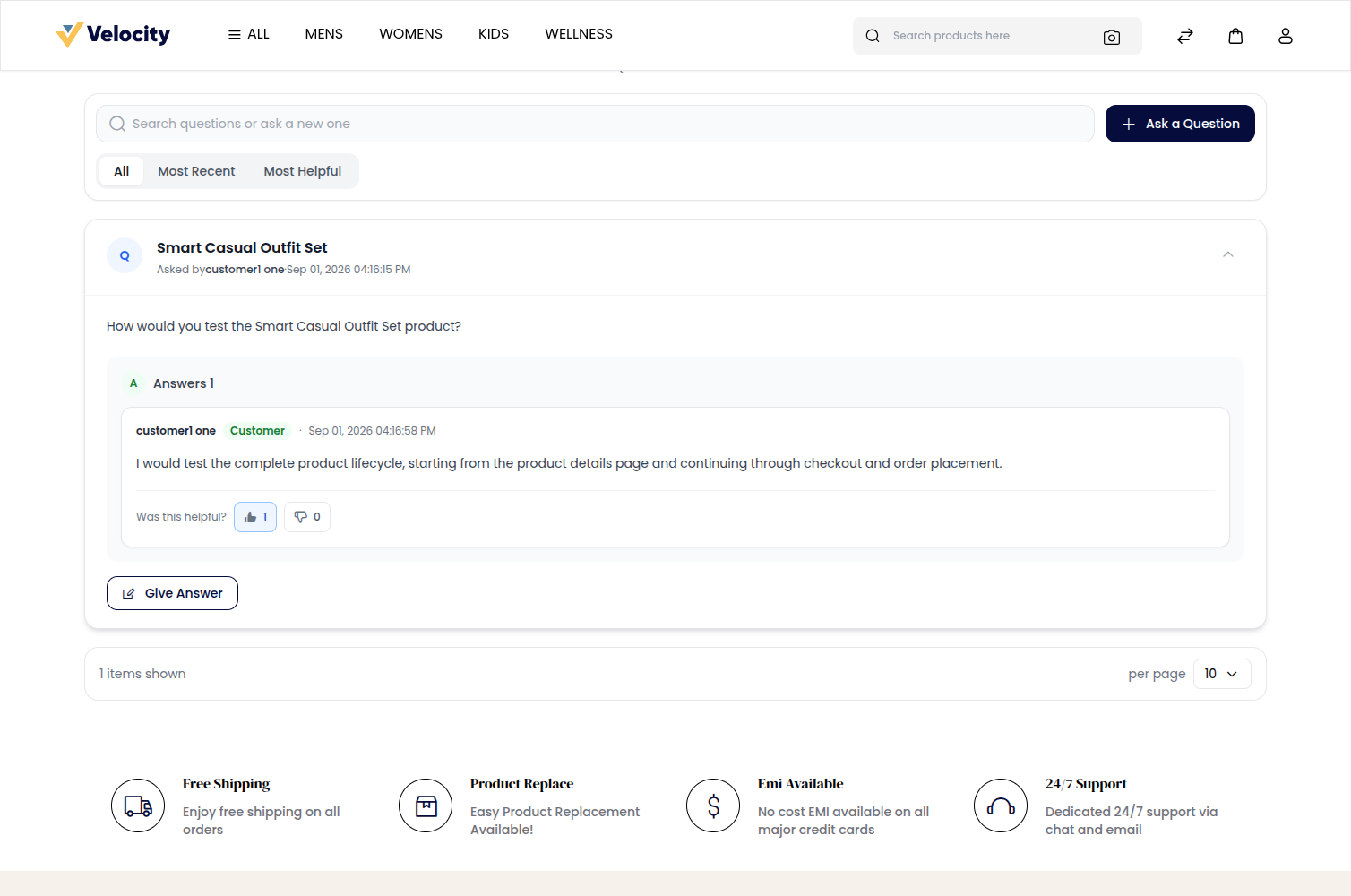Screen dimensions: 1351x896
Task: Click the Product Replace box icon
Action: click(x=426, y=806)
